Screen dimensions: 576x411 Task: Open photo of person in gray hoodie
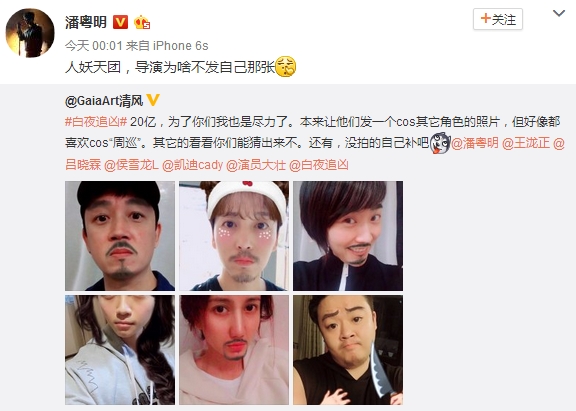[x=120, y=350]
